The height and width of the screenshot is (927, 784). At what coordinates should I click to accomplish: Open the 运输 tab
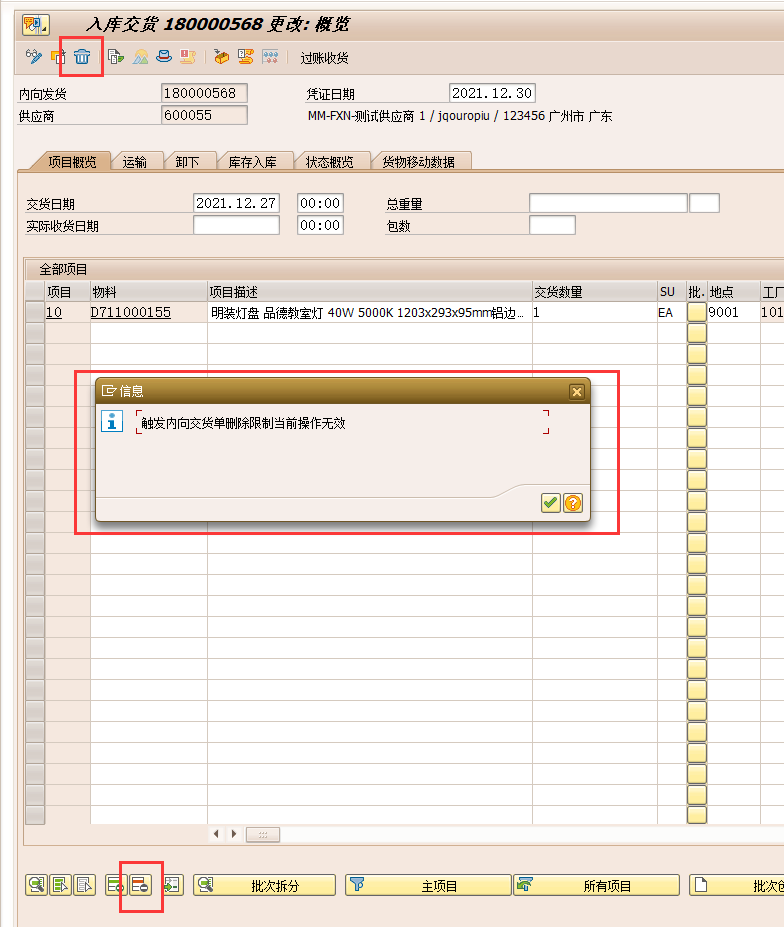(x=135, y=161)
